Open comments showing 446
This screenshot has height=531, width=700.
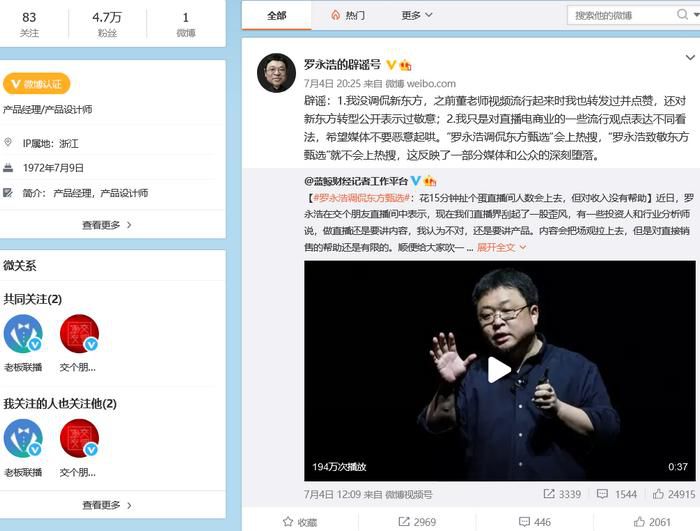(x=535, y=522)
